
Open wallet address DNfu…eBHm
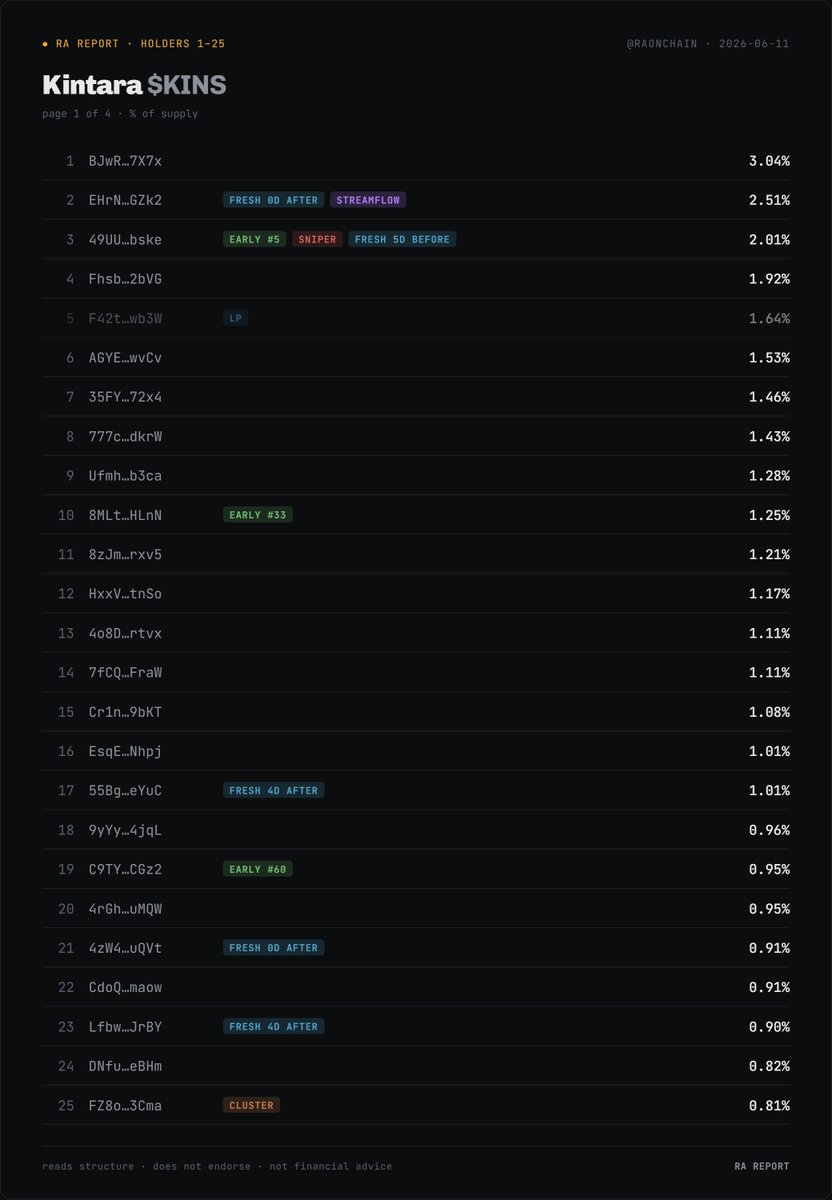(x=125, y=1066)
